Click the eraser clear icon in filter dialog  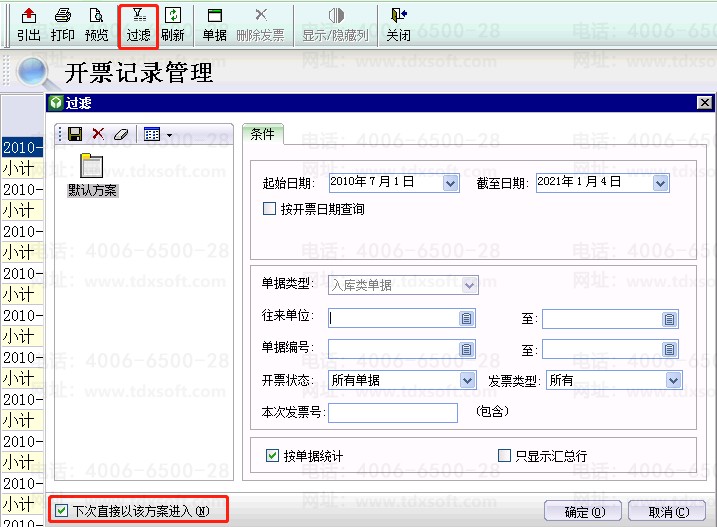[121, 134]
